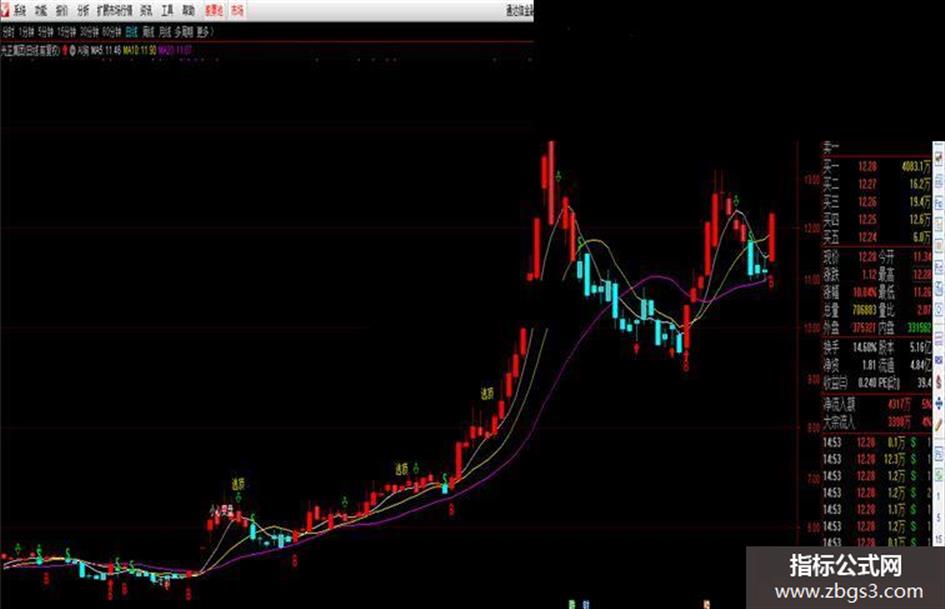Select the 周线 weekly period tab
This screenshot has height=609, width=945.
pos(148,31)
